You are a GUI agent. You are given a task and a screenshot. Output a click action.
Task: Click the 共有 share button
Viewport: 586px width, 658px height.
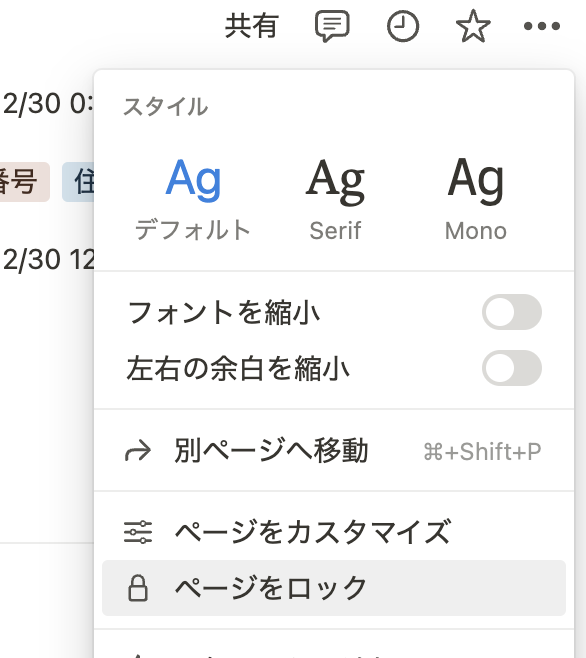[251, 26]
